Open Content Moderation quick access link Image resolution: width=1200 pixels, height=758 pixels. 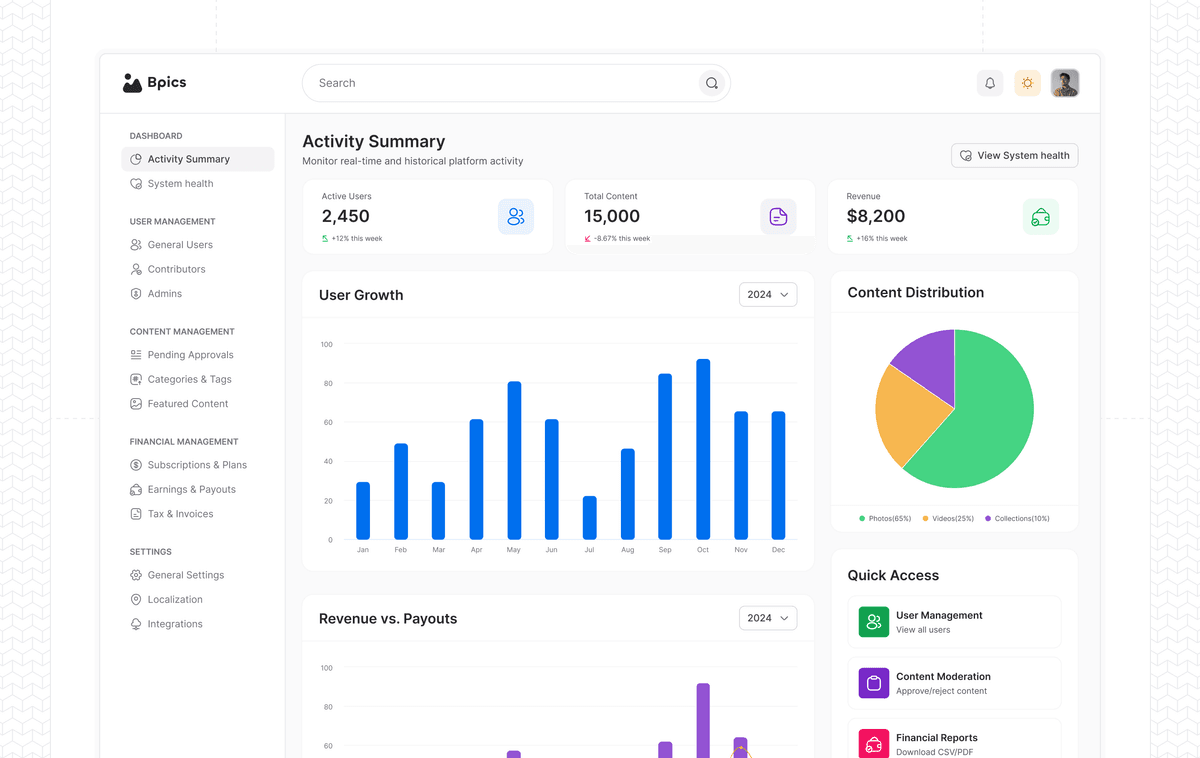954,683
